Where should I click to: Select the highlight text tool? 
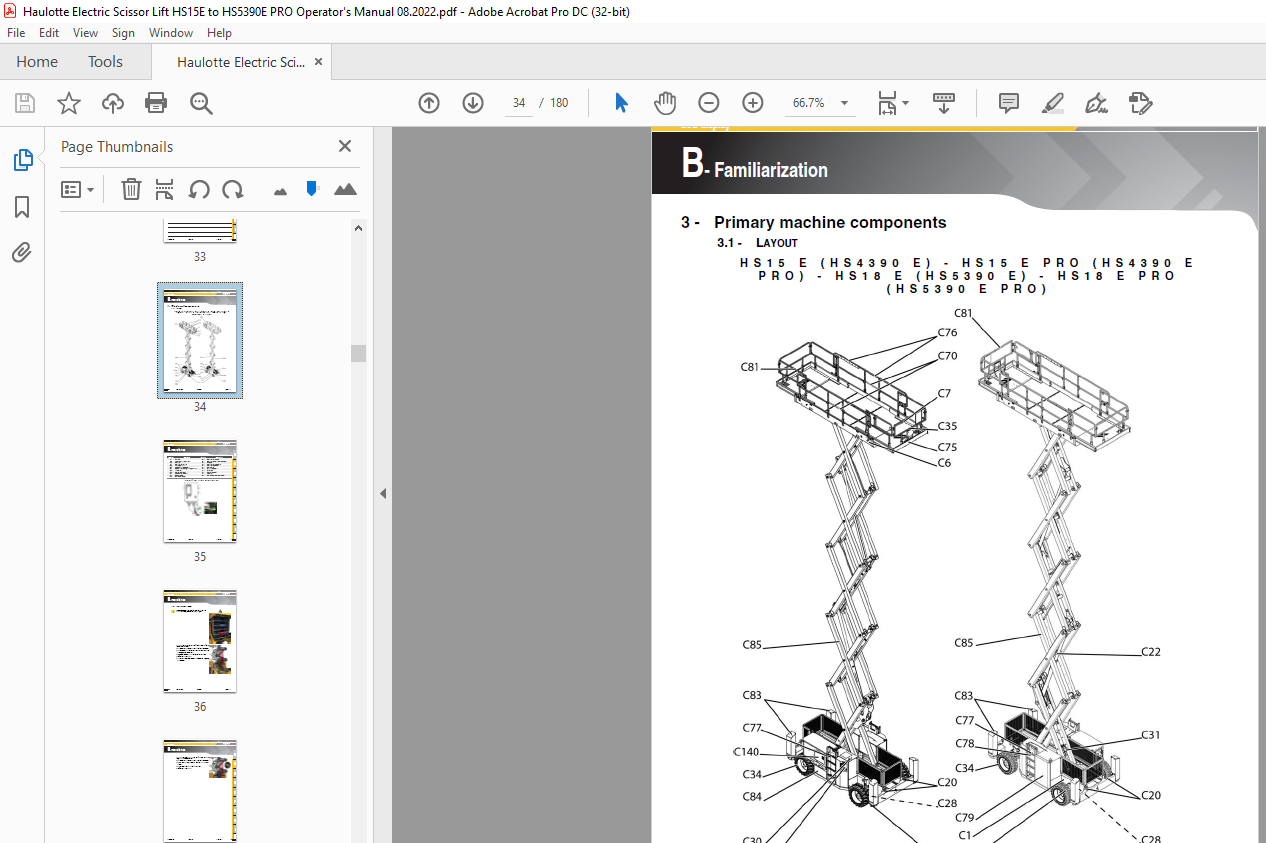1052,103
